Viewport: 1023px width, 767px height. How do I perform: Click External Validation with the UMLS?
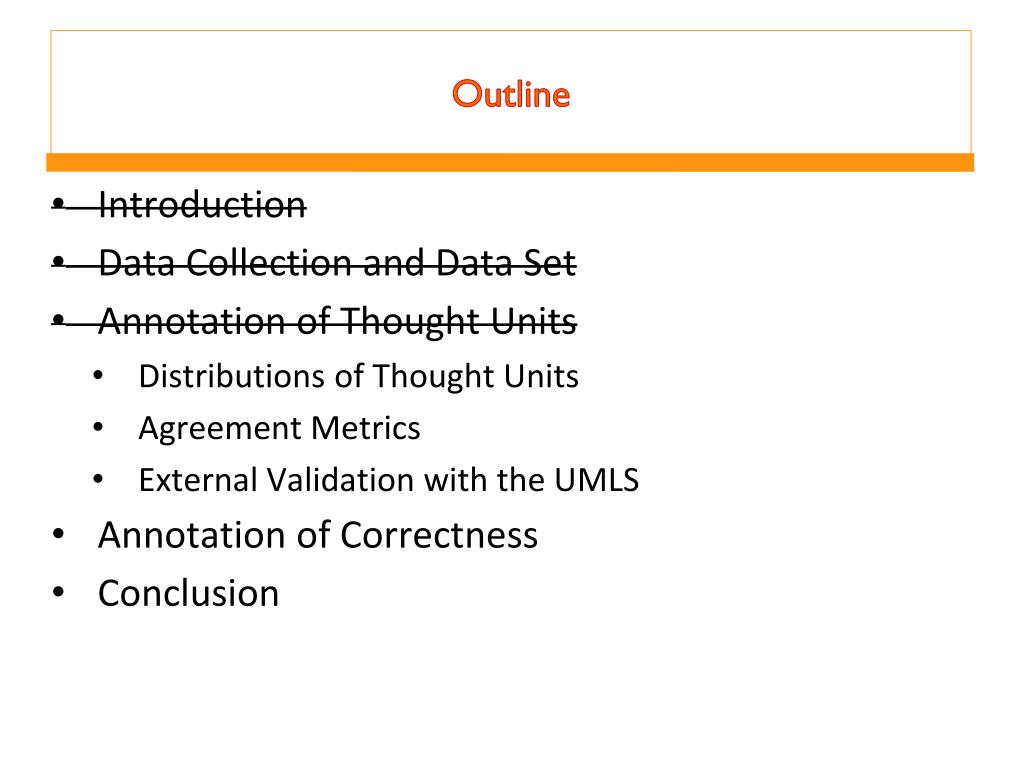click(389, 480)
